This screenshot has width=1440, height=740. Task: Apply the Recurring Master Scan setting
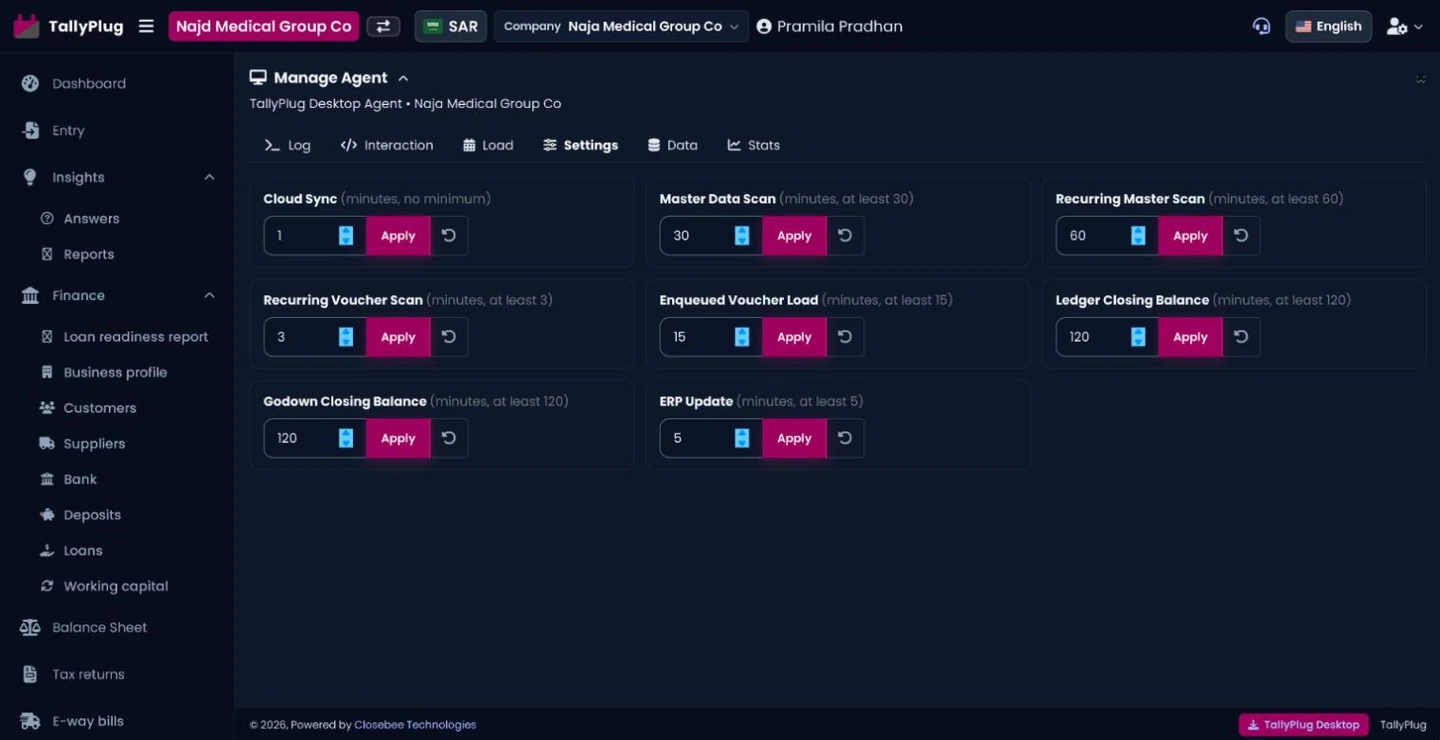(1190, 236)
